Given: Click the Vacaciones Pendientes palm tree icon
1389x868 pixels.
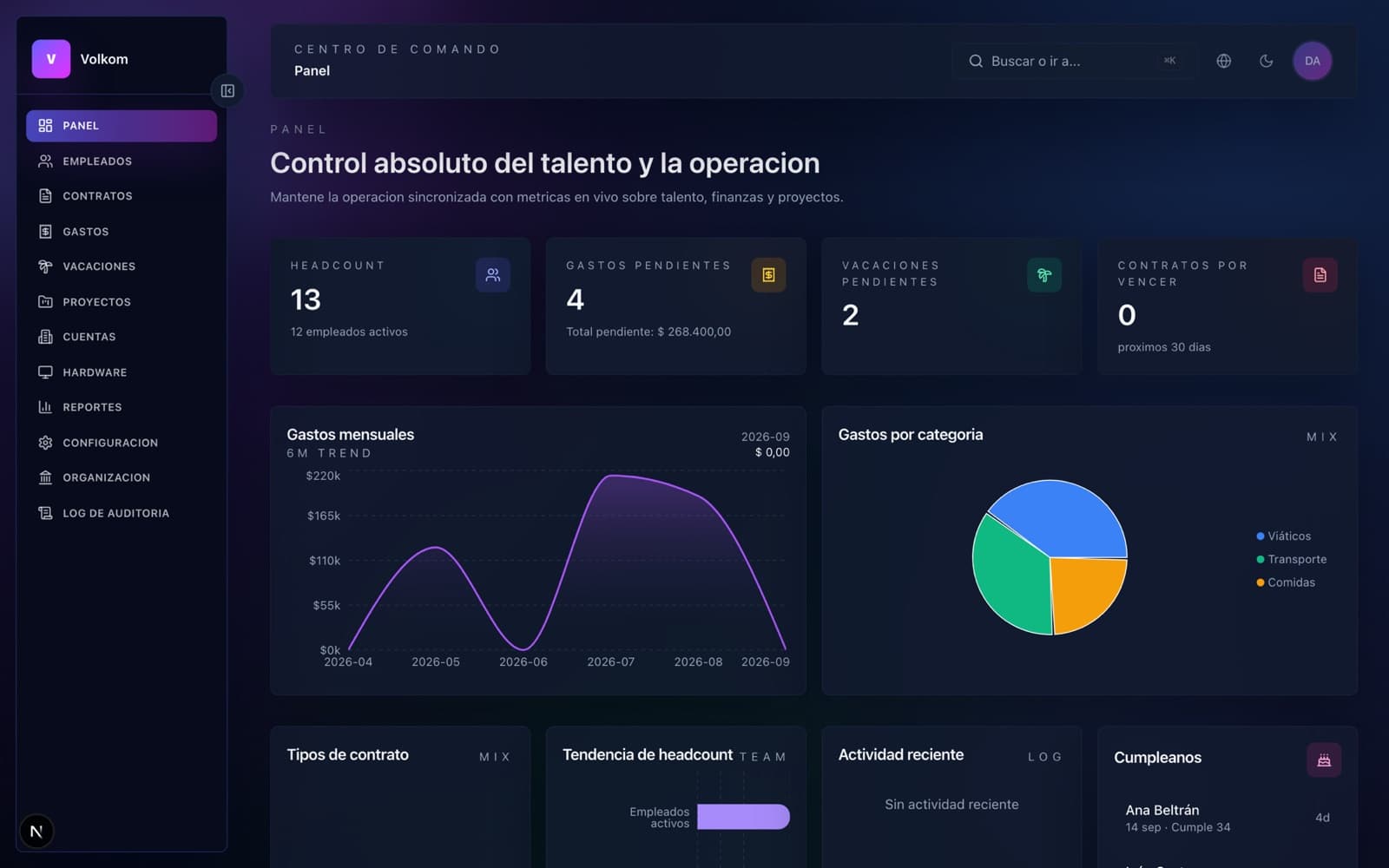Looking at the screenshot, I should (x=1044, y=275).
